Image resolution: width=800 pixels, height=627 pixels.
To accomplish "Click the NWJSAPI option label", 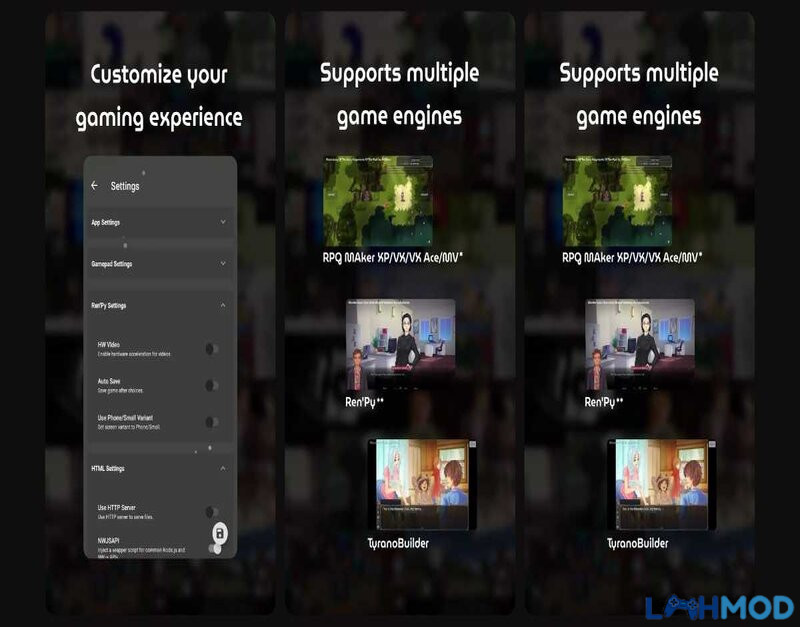I will tap(108, 540).
